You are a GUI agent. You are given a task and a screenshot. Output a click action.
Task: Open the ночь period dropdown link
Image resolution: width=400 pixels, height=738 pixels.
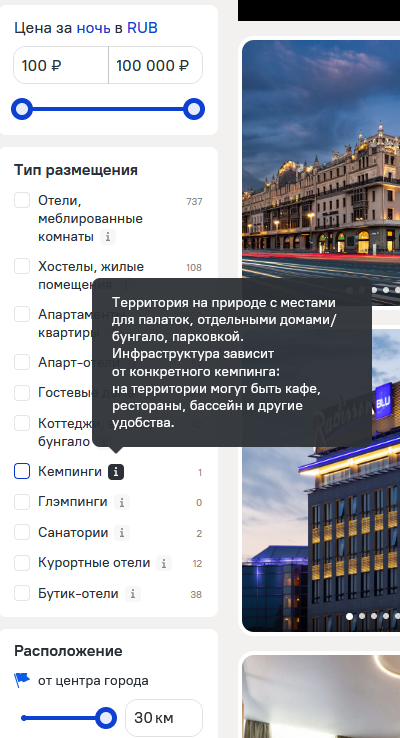[x=93, y=28]
